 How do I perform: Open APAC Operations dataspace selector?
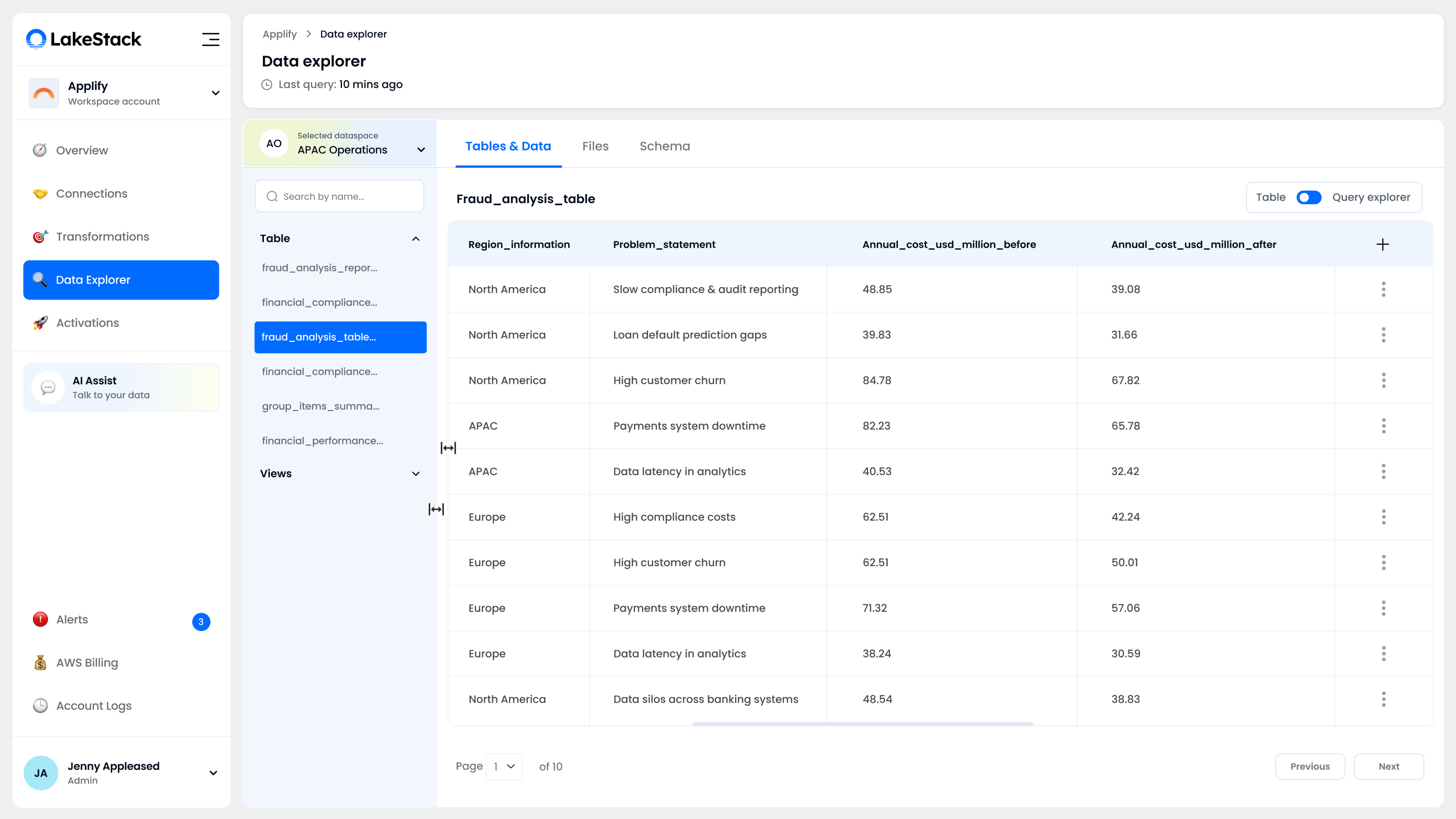tap(421, 150)
